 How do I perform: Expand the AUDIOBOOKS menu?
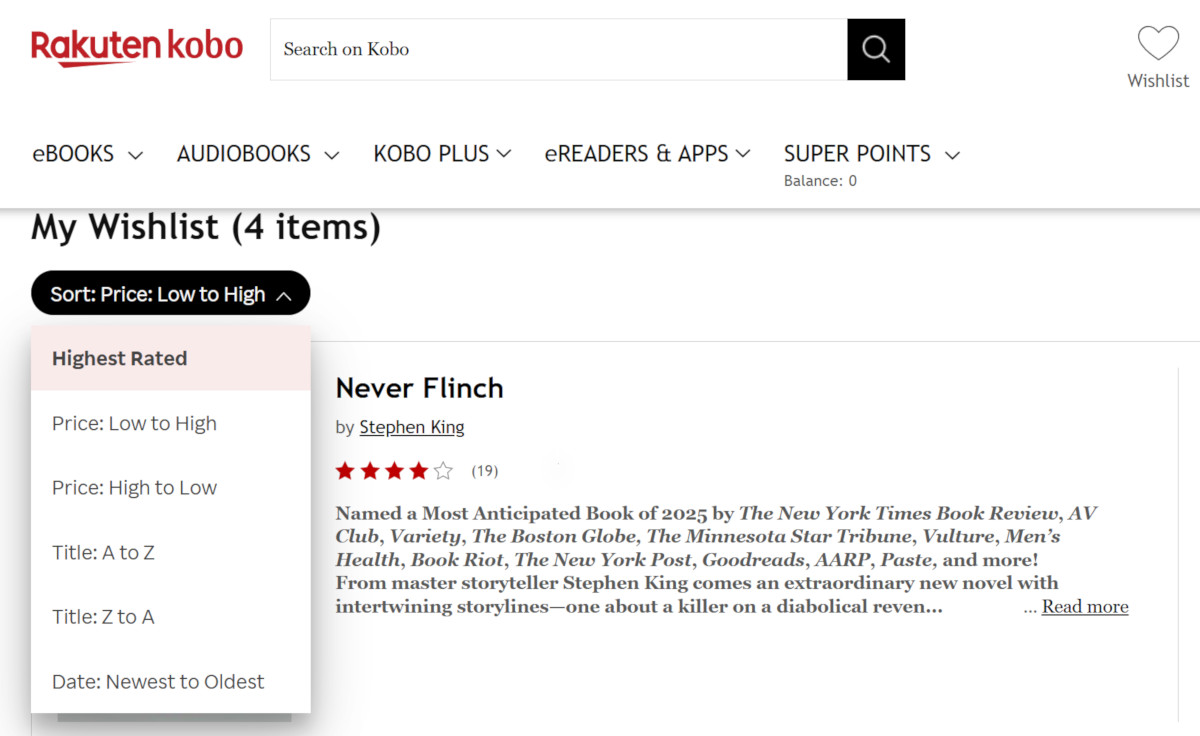258,154
